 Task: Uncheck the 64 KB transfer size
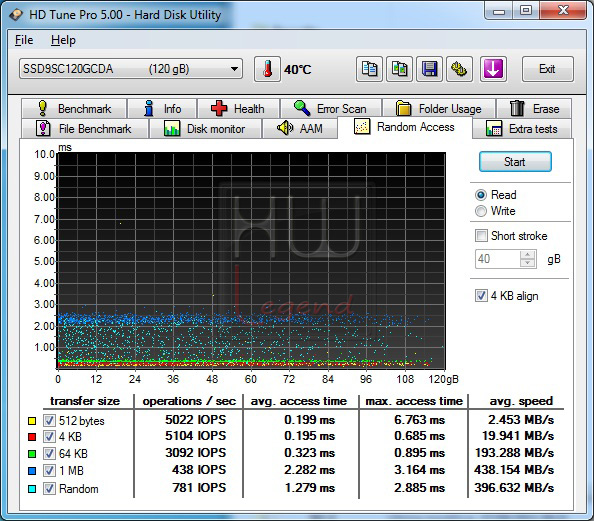(49, 453)
